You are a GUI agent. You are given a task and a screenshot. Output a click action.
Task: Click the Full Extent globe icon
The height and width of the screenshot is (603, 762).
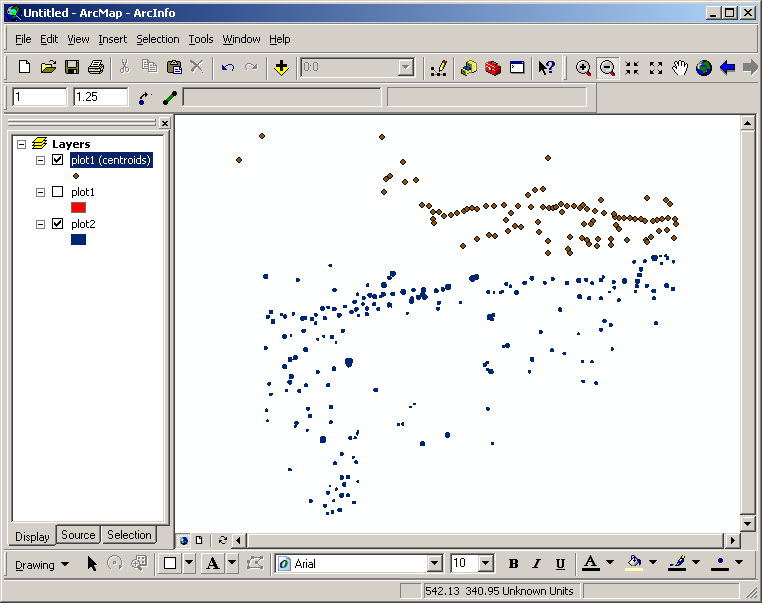coord(704,68)
